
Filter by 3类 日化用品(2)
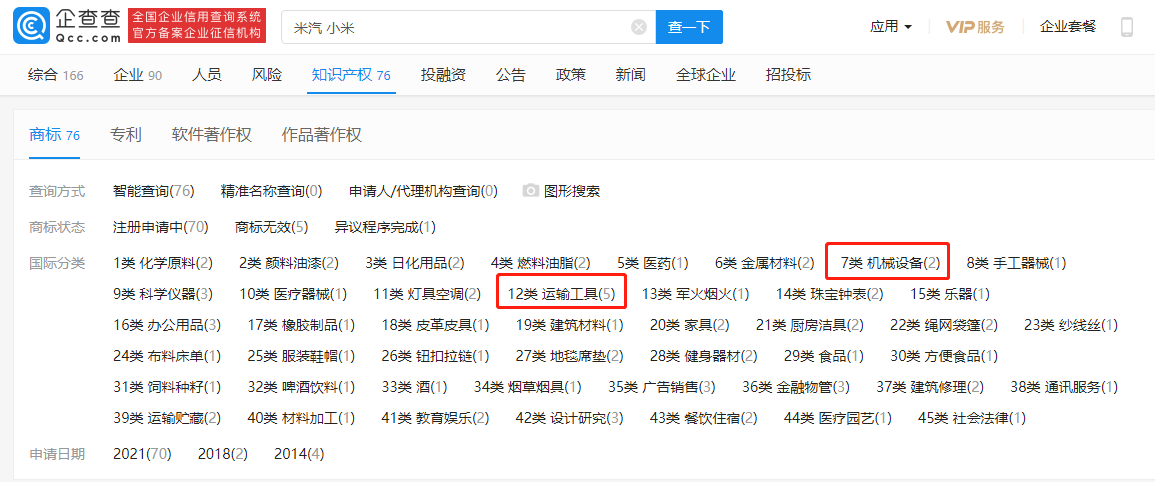[415, 262]
